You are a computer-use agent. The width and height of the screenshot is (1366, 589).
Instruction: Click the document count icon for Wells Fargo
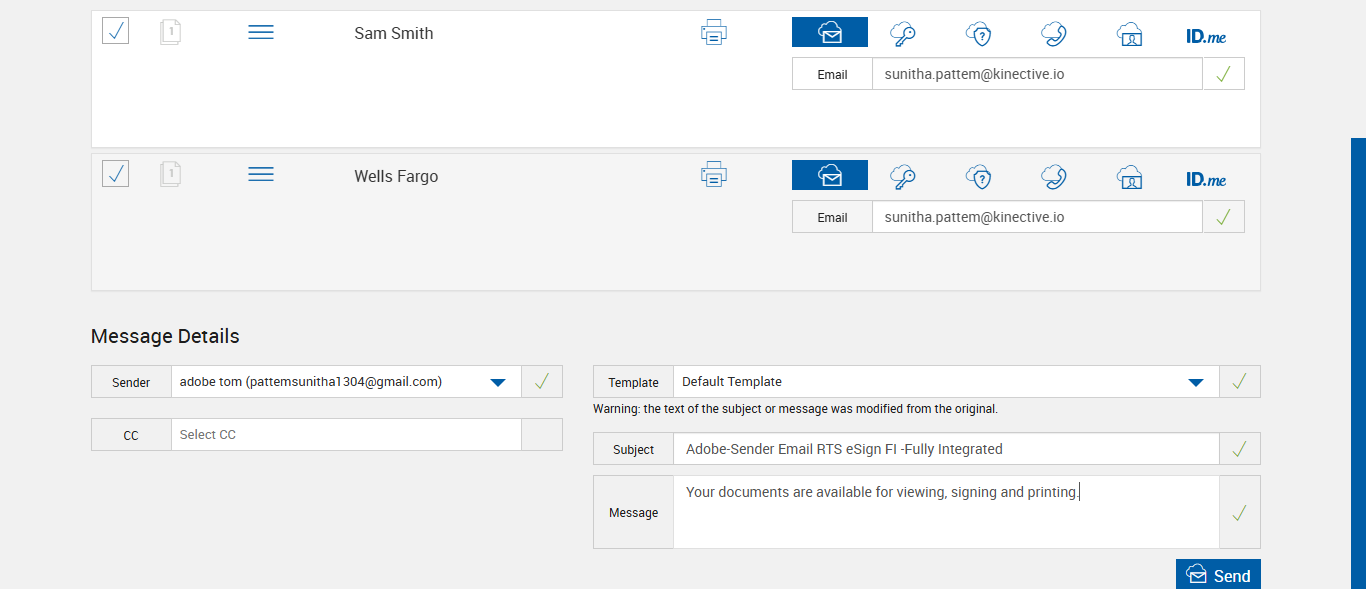click(x=170, y=174)
